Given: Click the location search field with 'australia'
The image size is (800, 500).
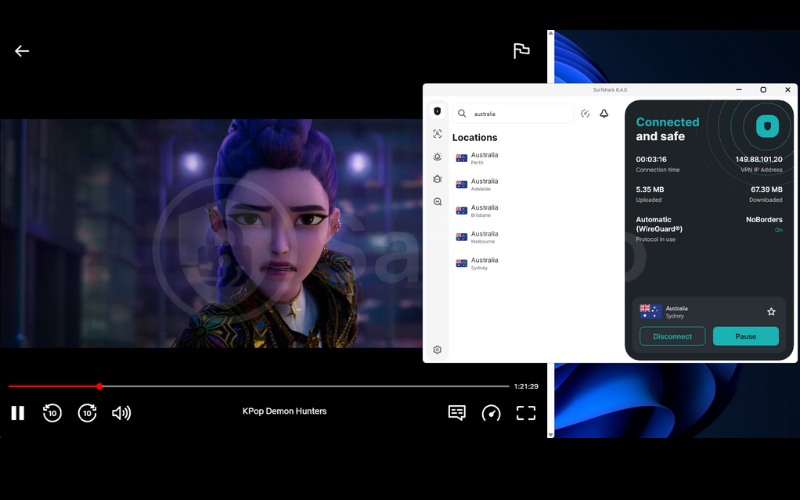Looking at the screenshot, I should pos(513,113).
